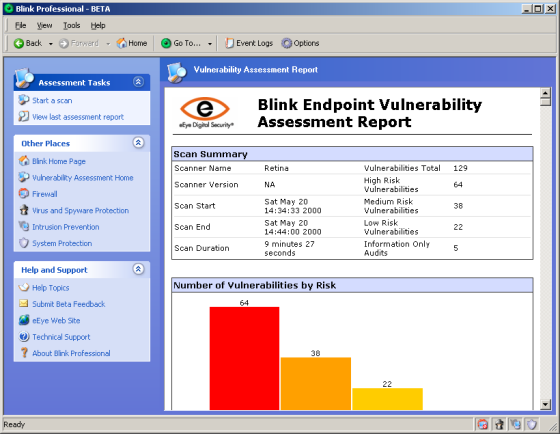Open the Firewall link

(45, 194)
